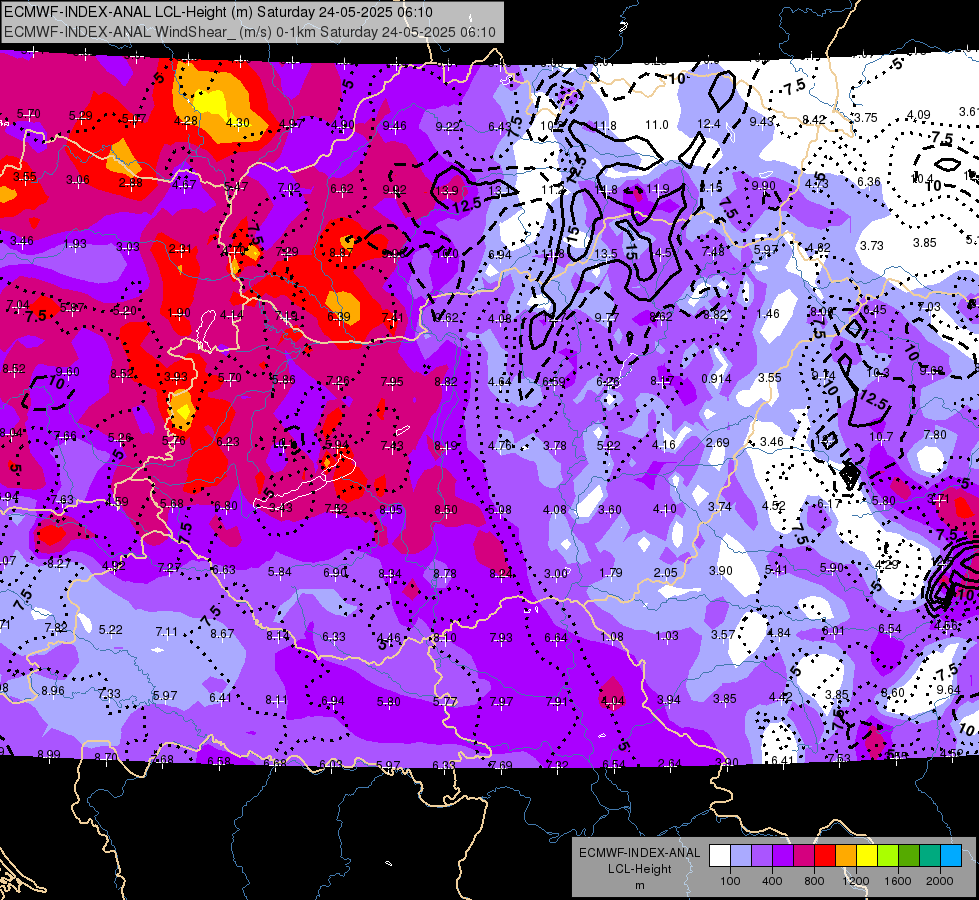
Task: Click the wind shear value 2.05
Action: point(666,573)
